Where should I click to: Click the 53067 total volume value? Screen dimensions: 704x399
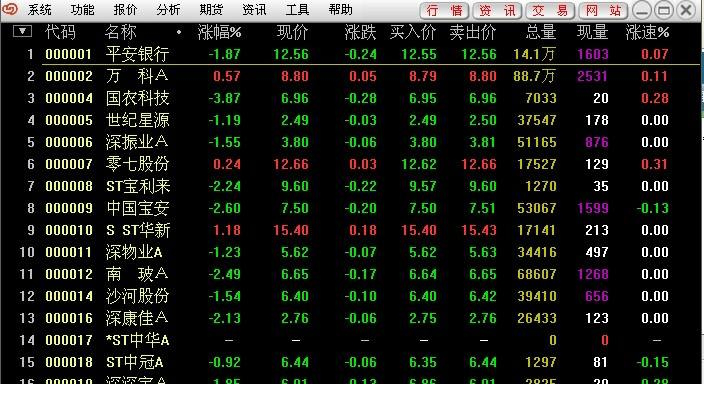coord(537,208)
